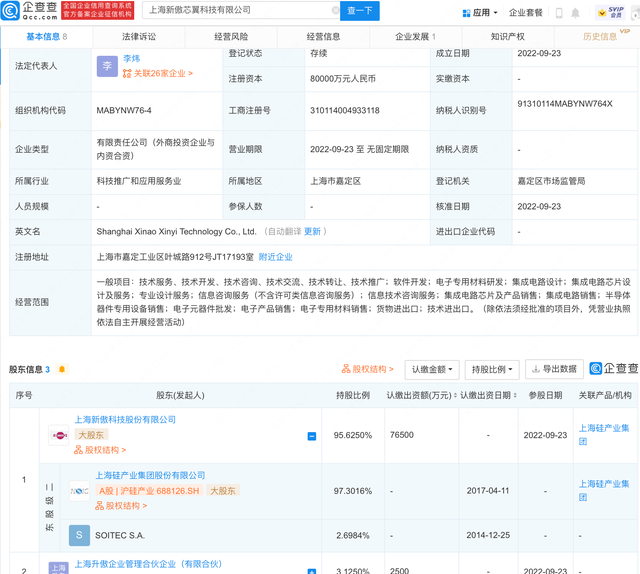Switch to 法律诉讼 tab
640x574 pixels.
pyautogui.click(x=139, y=37)
